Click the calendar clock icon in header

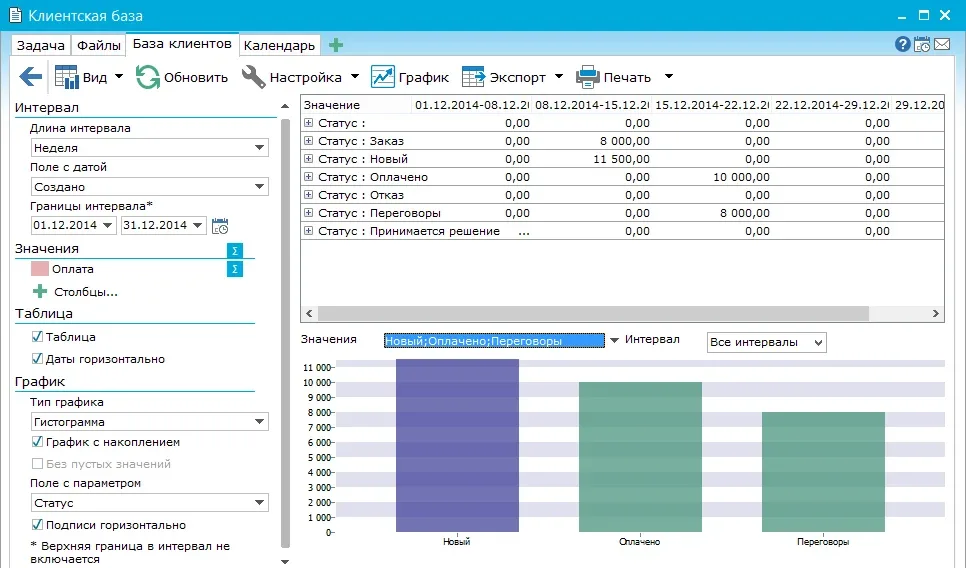point(922,44)
